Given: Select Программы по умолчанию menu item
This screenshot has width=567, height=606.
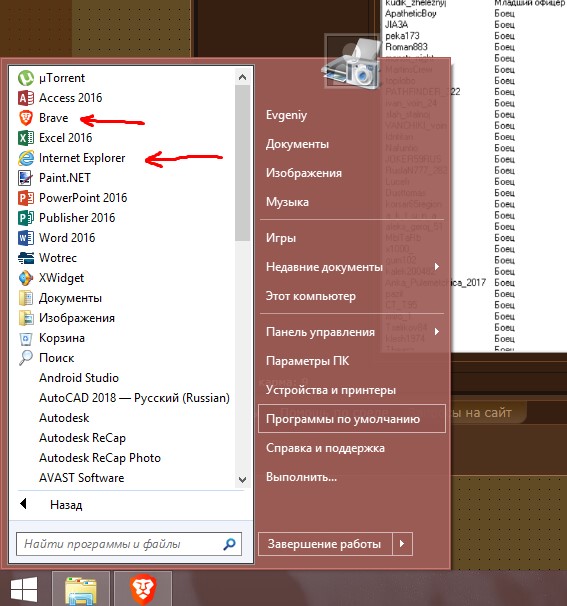Looking at the screenshot, I should pos(352,419).
